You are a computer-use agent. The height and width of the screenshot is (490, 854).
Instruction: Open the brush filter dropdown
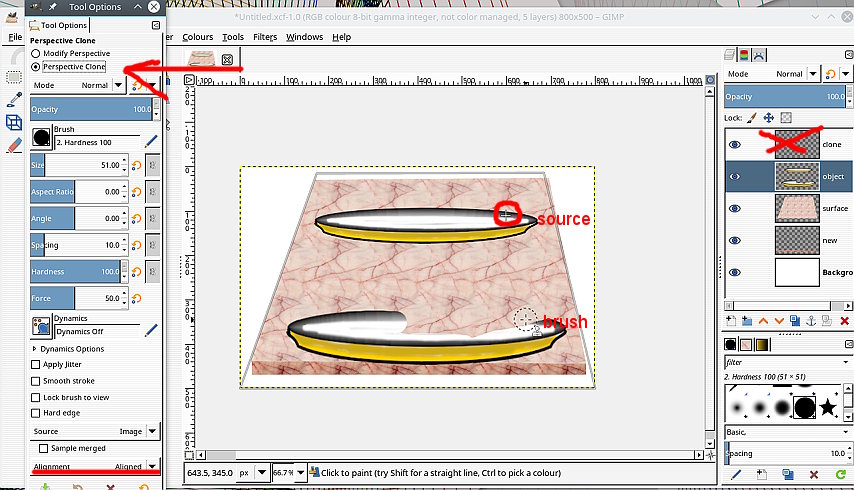coord(846,362)
